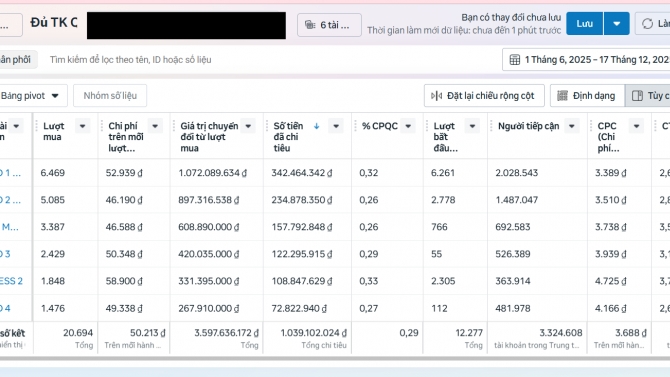The image size is (670, 377).
Task: Click the horizontal scrollbar below the table
Action: tap(335, 359)
